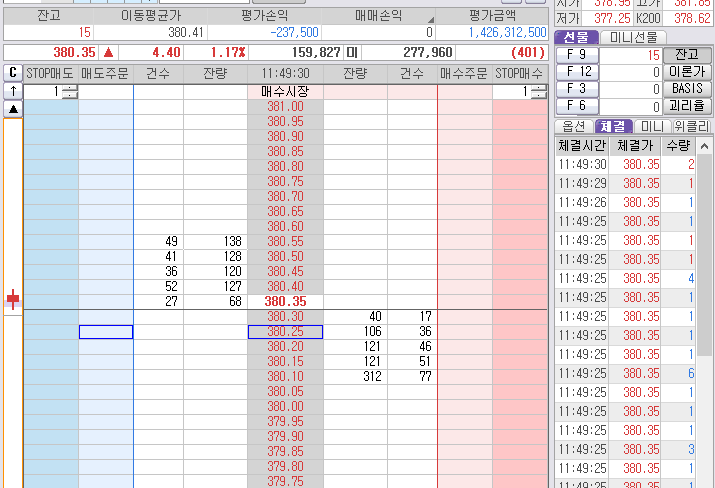Click the 11:49:30 trade row
The height and width of the screenshot is (488, 715).
coord(627,165)
